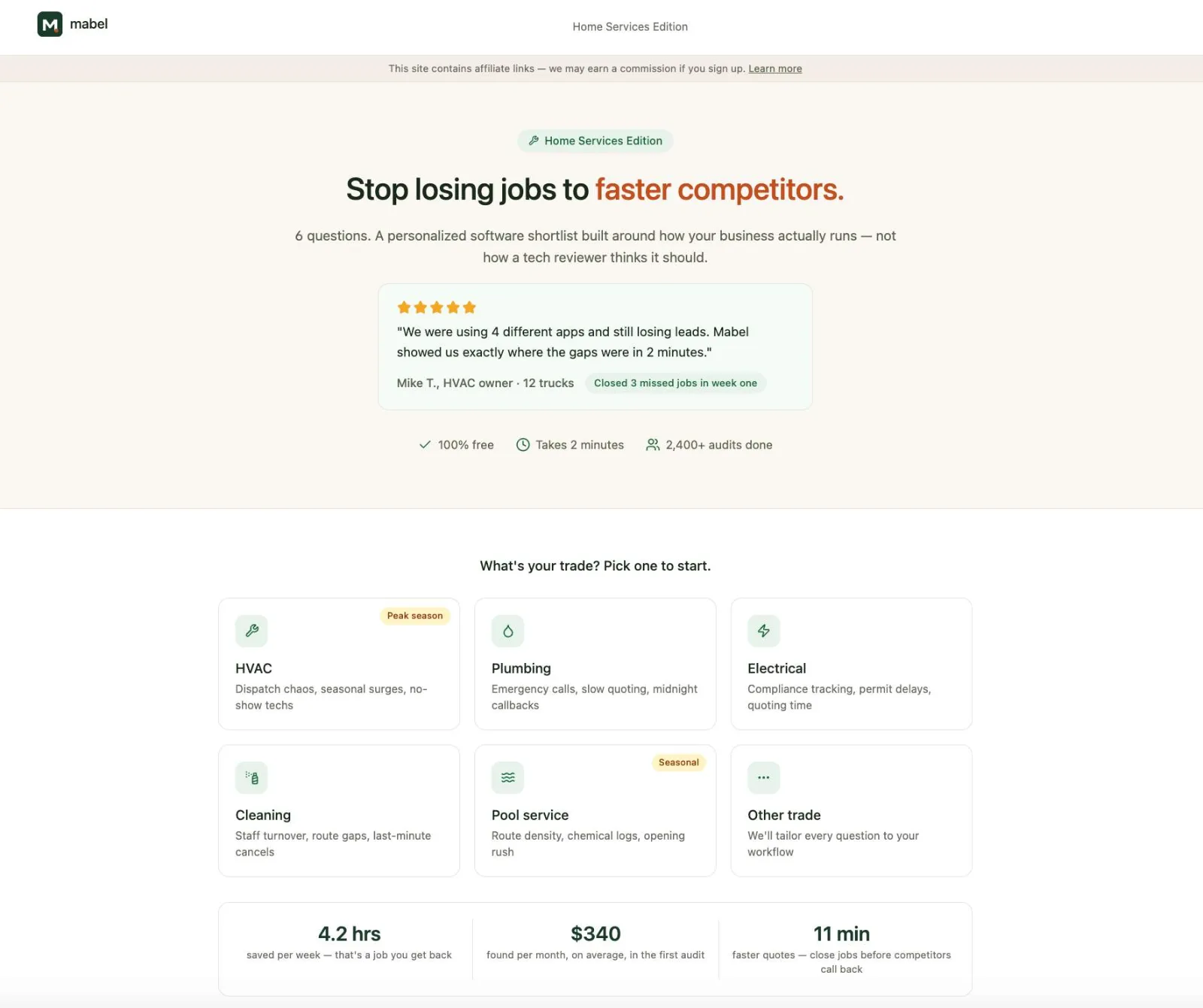Choose the Pool service card title

[x=530, y=815]
